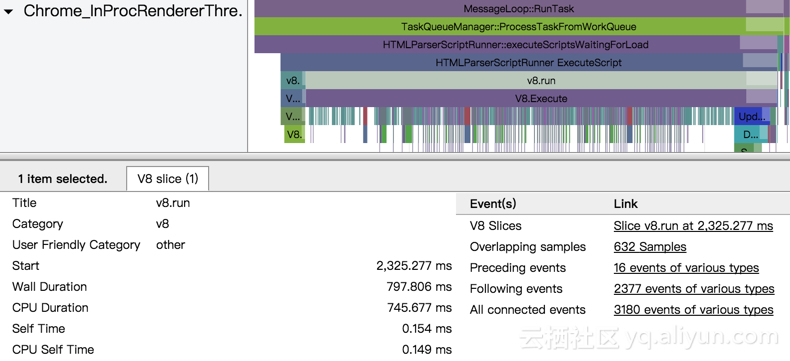Click the V8 Slices row label
Screen dimensions: 790x361
point(495,226)
